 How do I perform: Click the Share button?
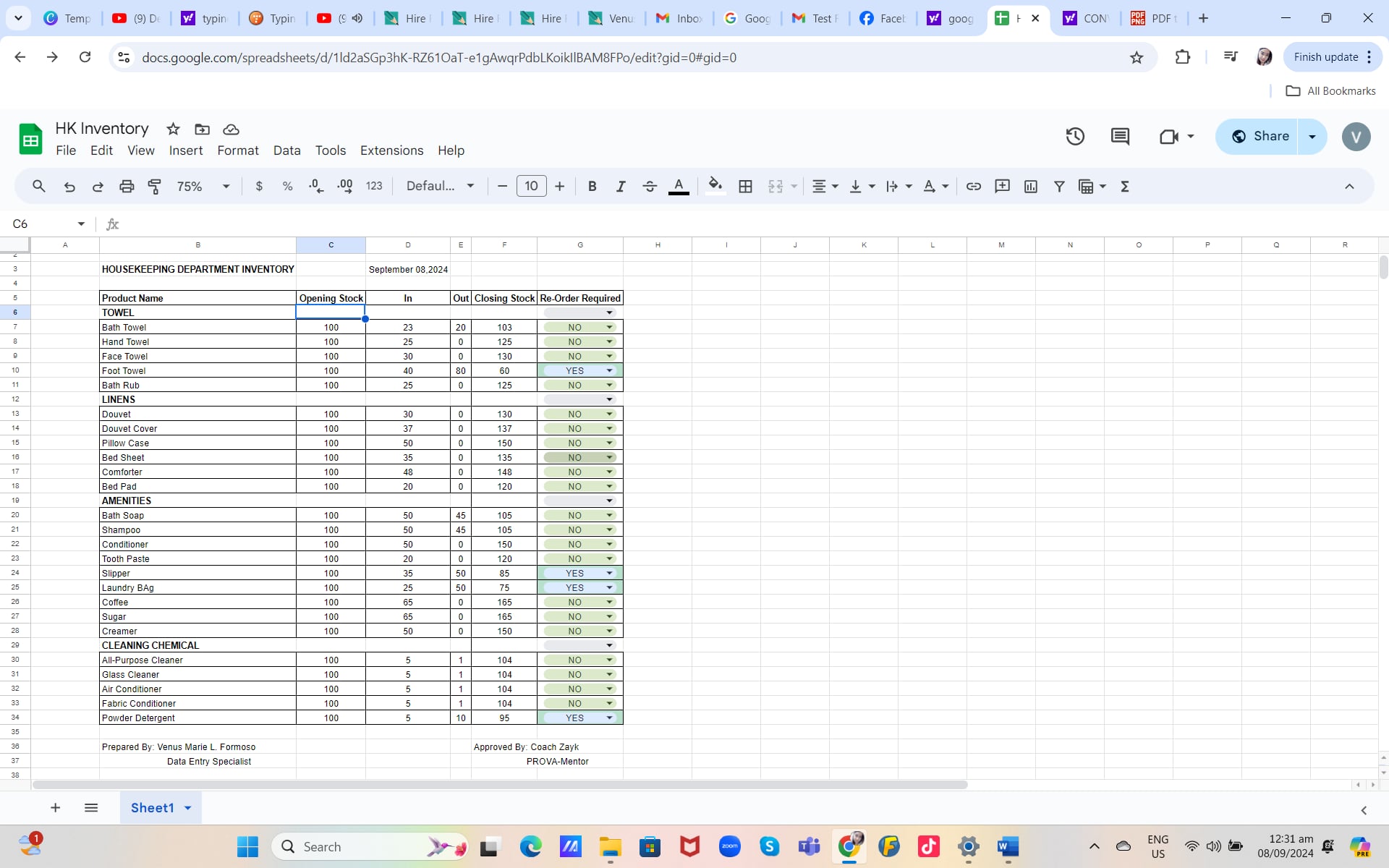[1260, 137]
